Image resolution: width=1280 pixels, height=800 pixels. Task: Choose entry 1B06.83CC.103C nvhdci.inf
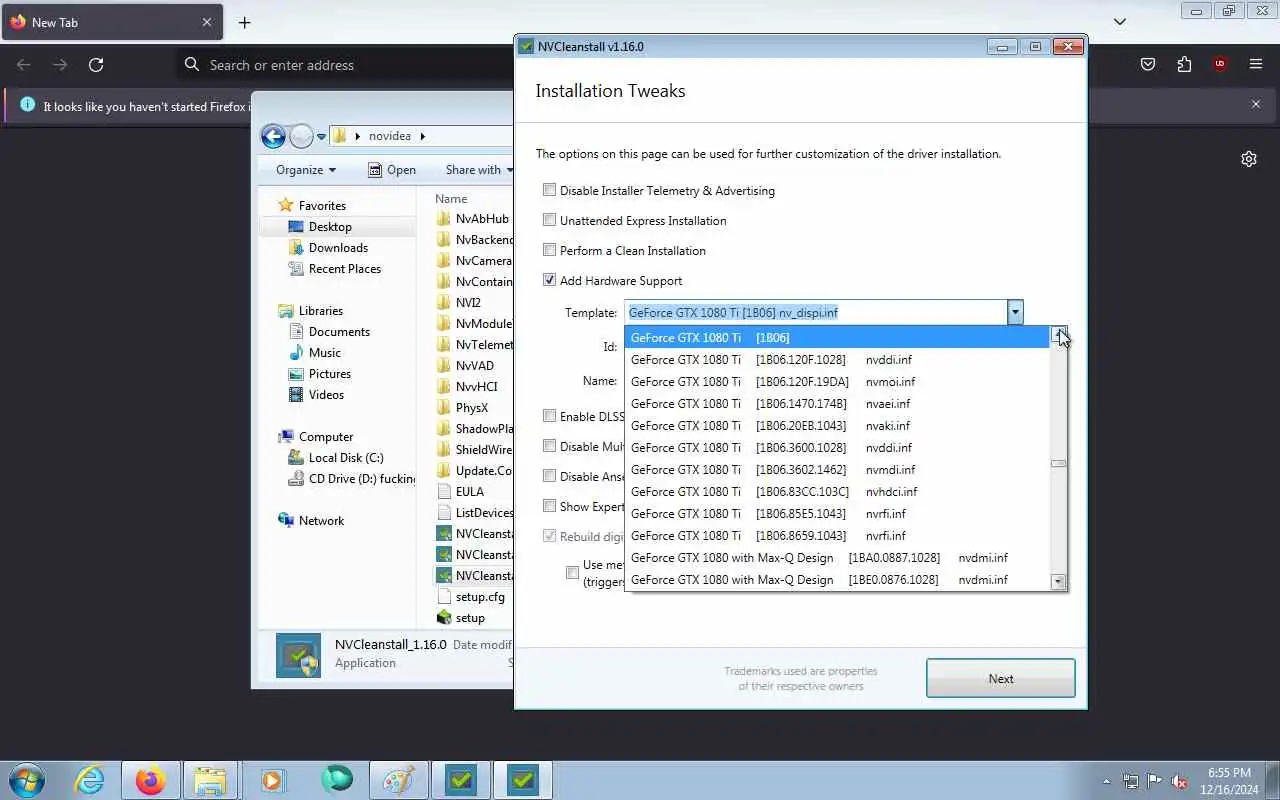837,491
